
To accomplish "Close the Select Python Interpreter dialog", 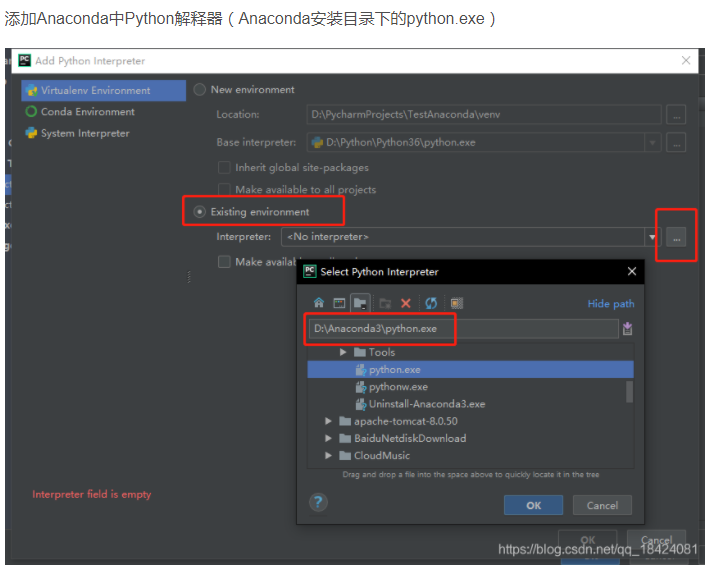I will (x=632, y=271).
